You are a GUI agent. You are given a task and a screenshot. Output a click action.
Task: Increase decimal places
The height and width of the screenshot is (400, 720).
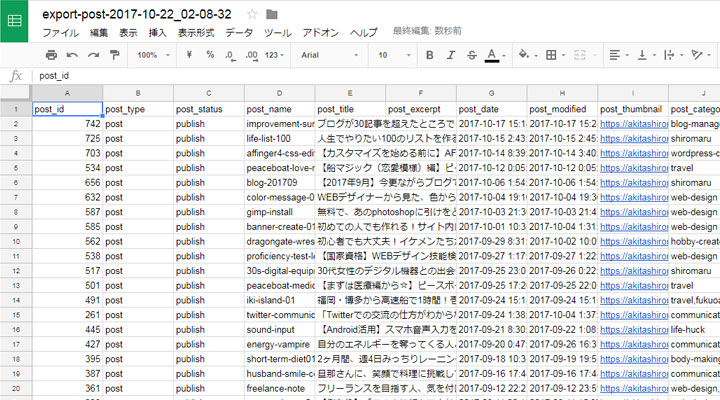251,55
